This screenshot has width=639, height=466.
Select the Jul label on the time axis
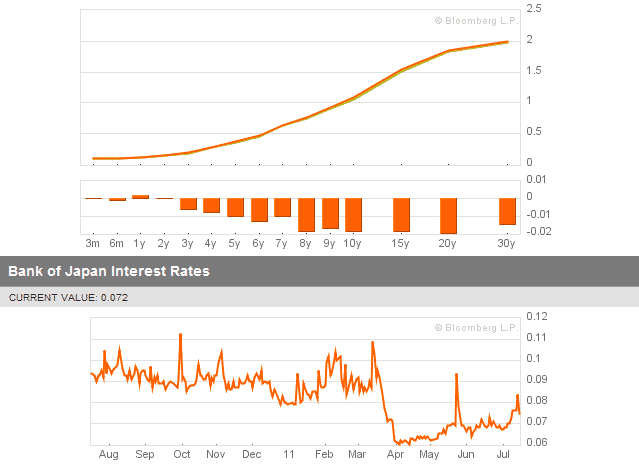click(x=502, y=453)
